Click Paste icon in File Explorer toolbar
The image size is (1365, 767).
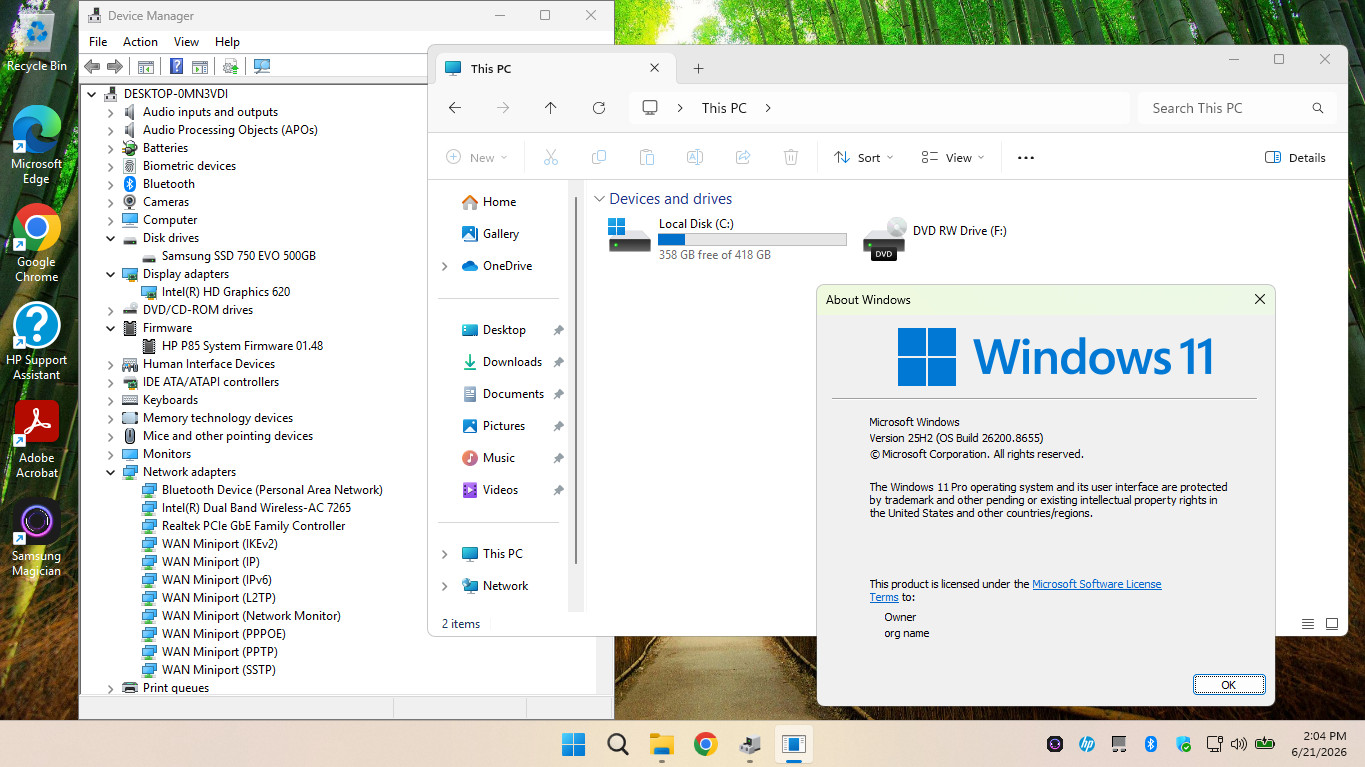click(x=647, y=157)
